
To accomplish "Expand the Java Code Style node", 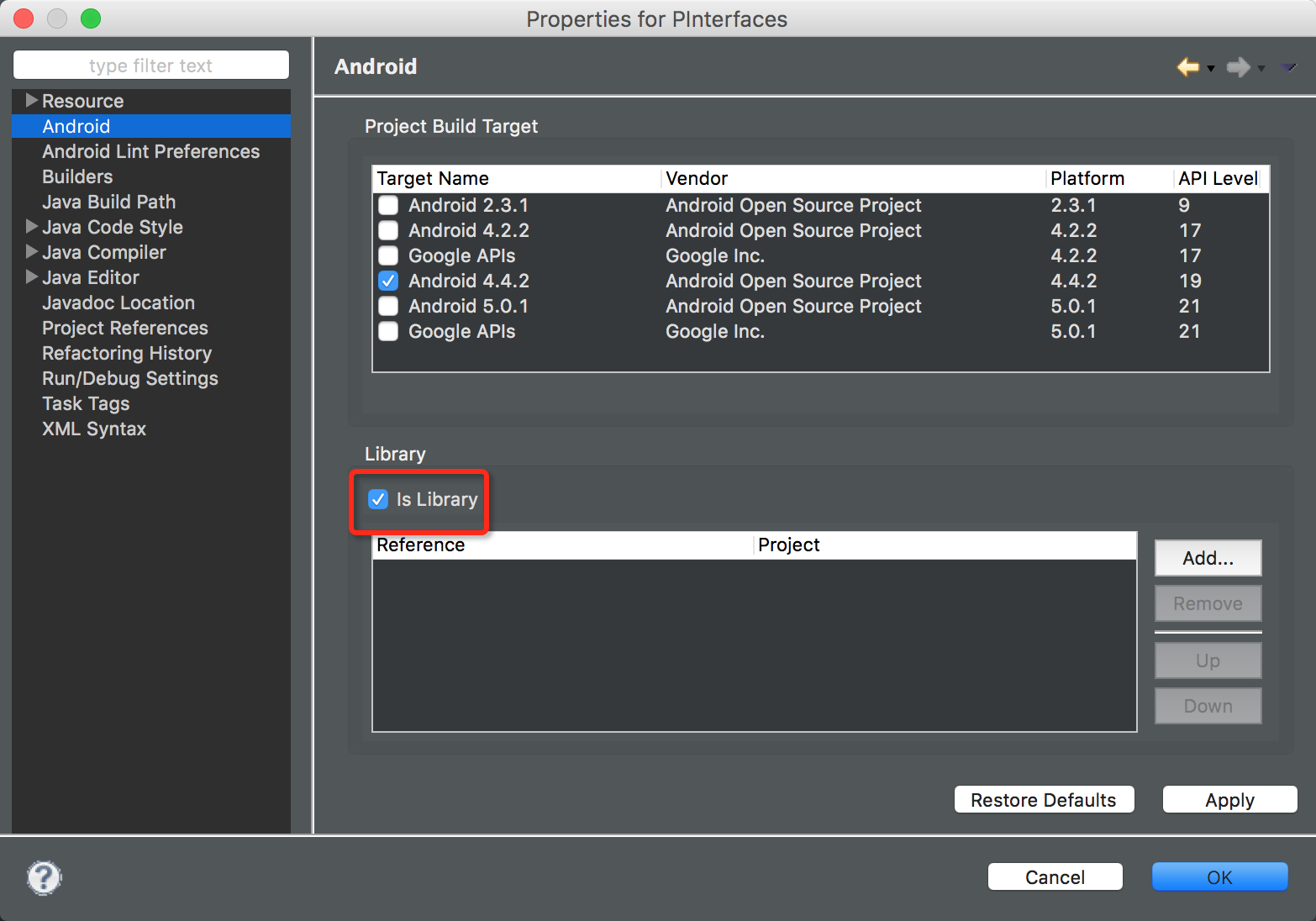I will 31,227.
